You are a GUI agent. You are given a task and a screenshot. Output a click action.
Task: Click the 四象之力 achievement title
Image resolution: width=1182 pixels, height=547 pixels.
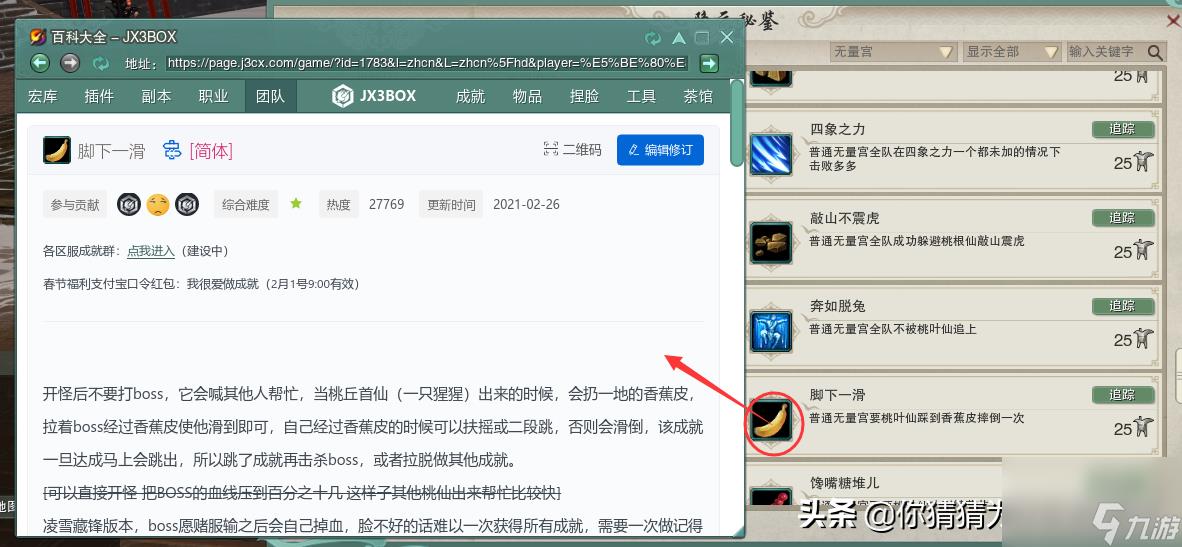[837, 130]
